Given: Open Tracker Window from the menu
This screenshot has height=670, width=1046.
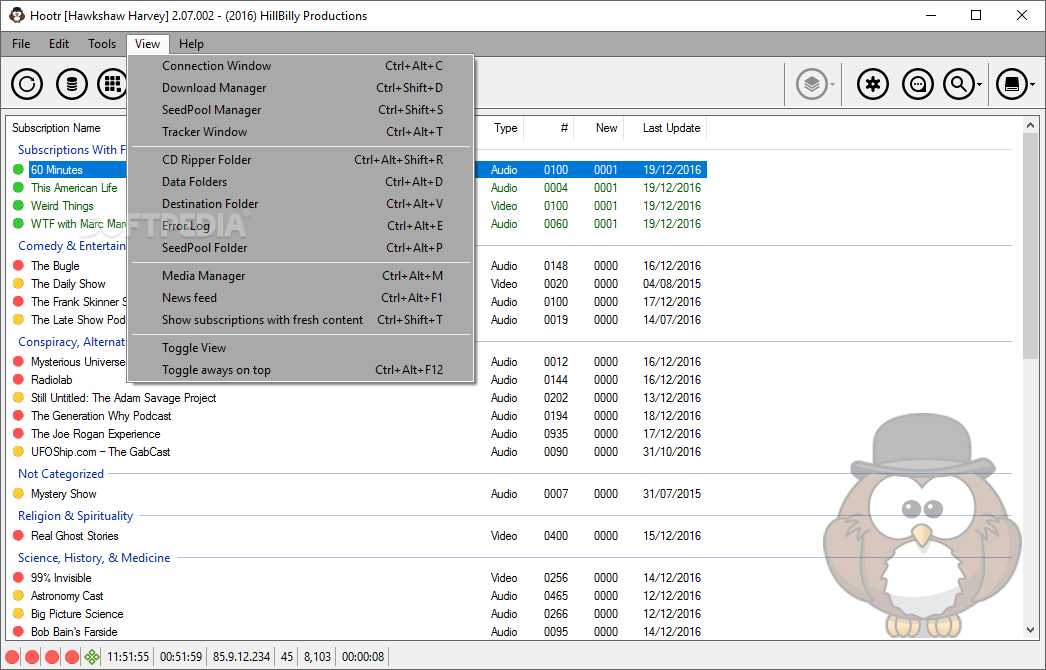Looking at the screenshot, I should point(301,132).
